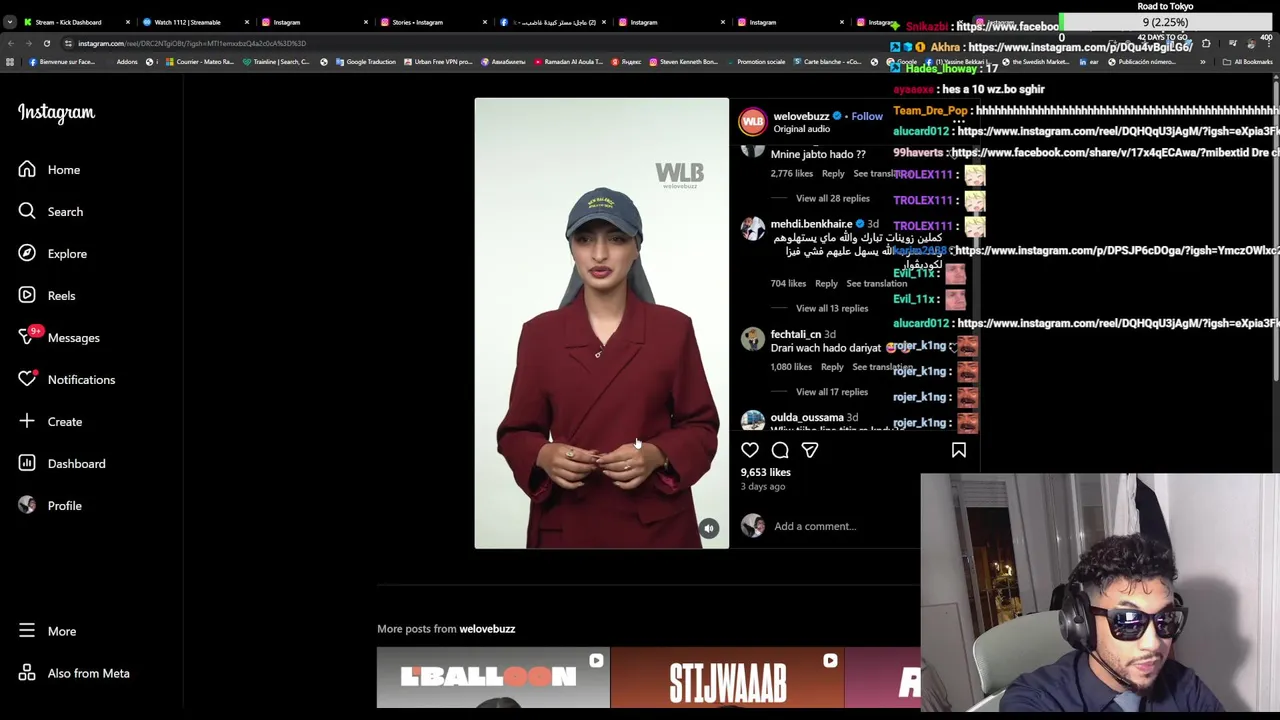The image size is (1280, 720).
Task: Go back using the browser back arrow
Action: pyautogui.click(x=10, y=44)
